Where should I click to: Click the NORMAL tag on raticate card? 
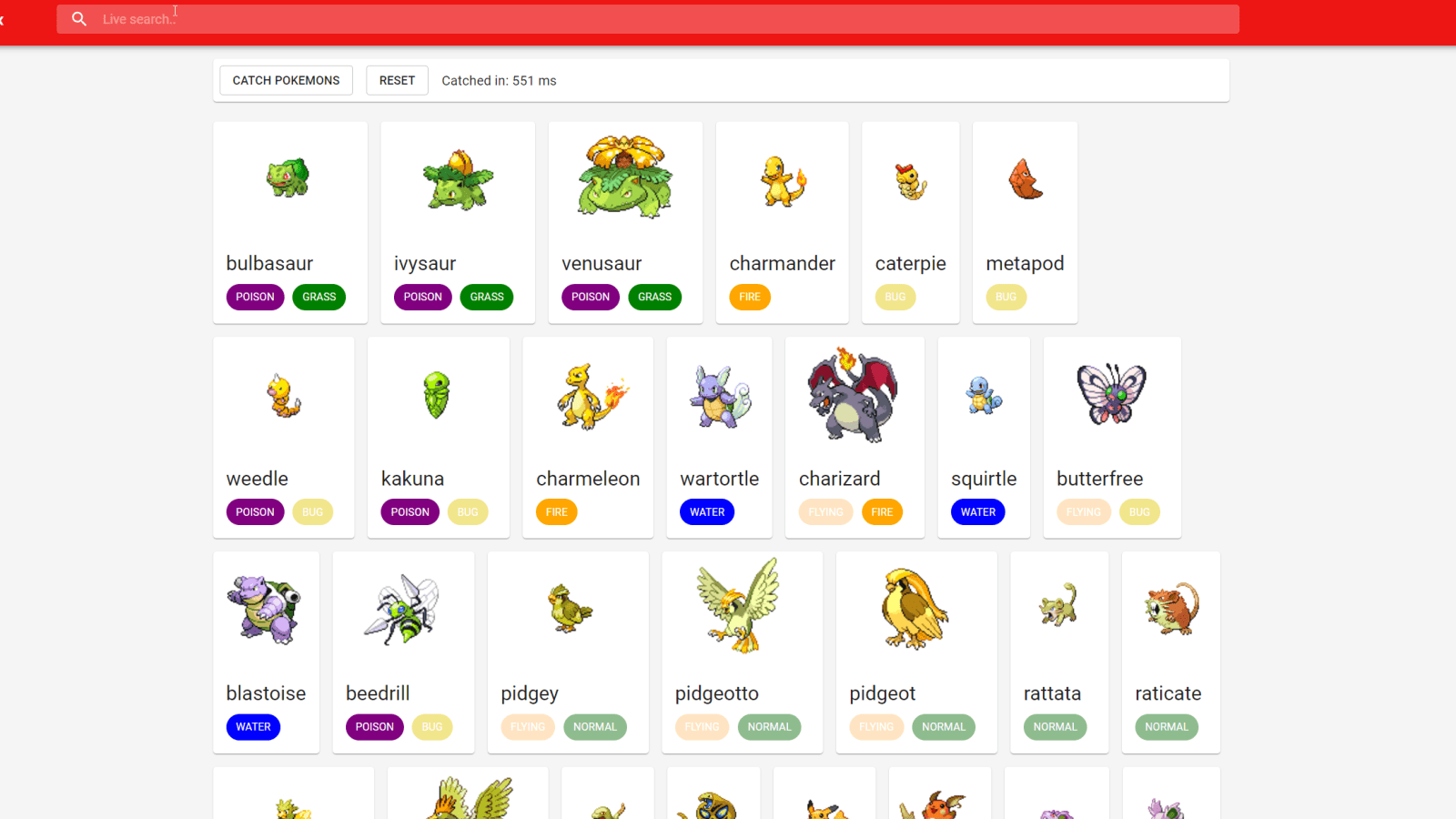pos(1167,727)
